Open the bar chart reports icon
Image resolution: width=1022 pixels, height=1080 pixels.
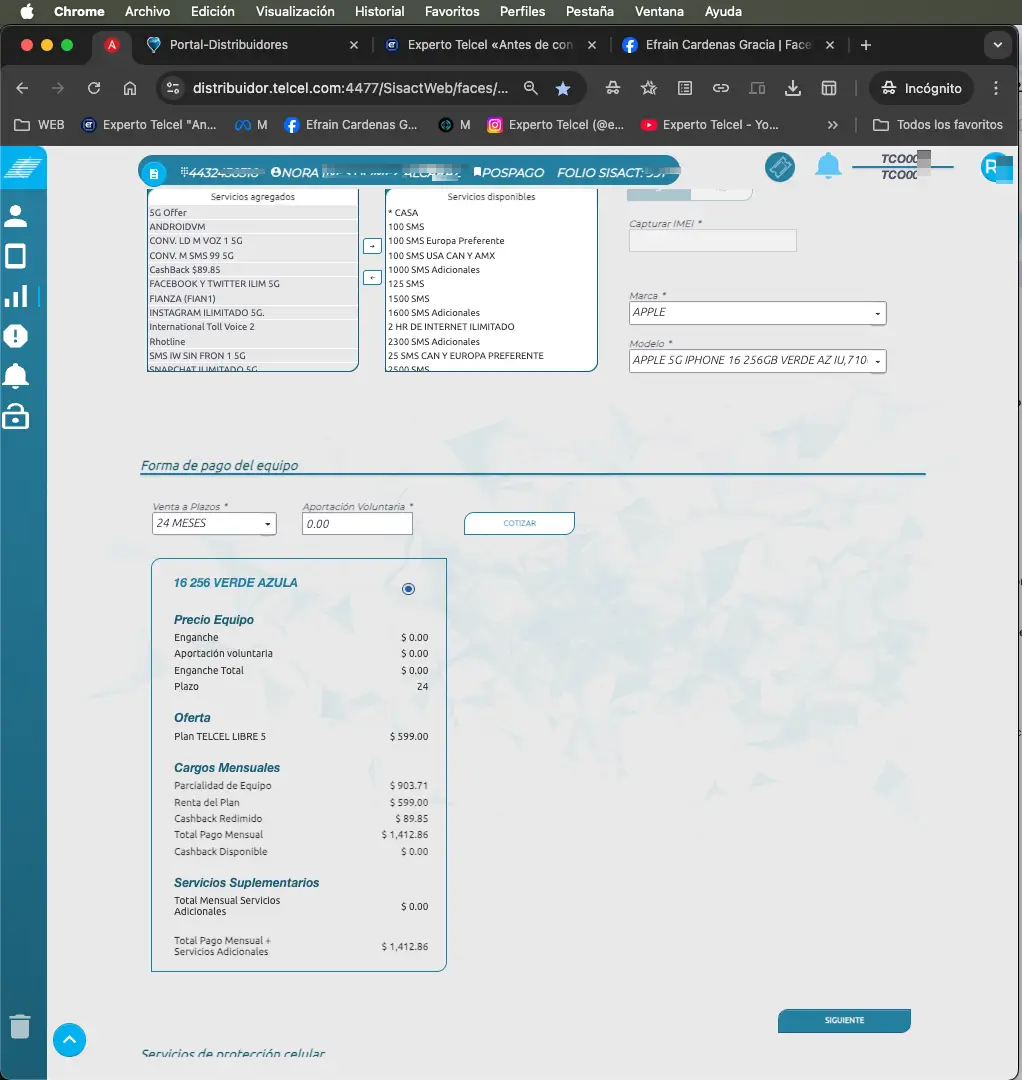[16, 296]
